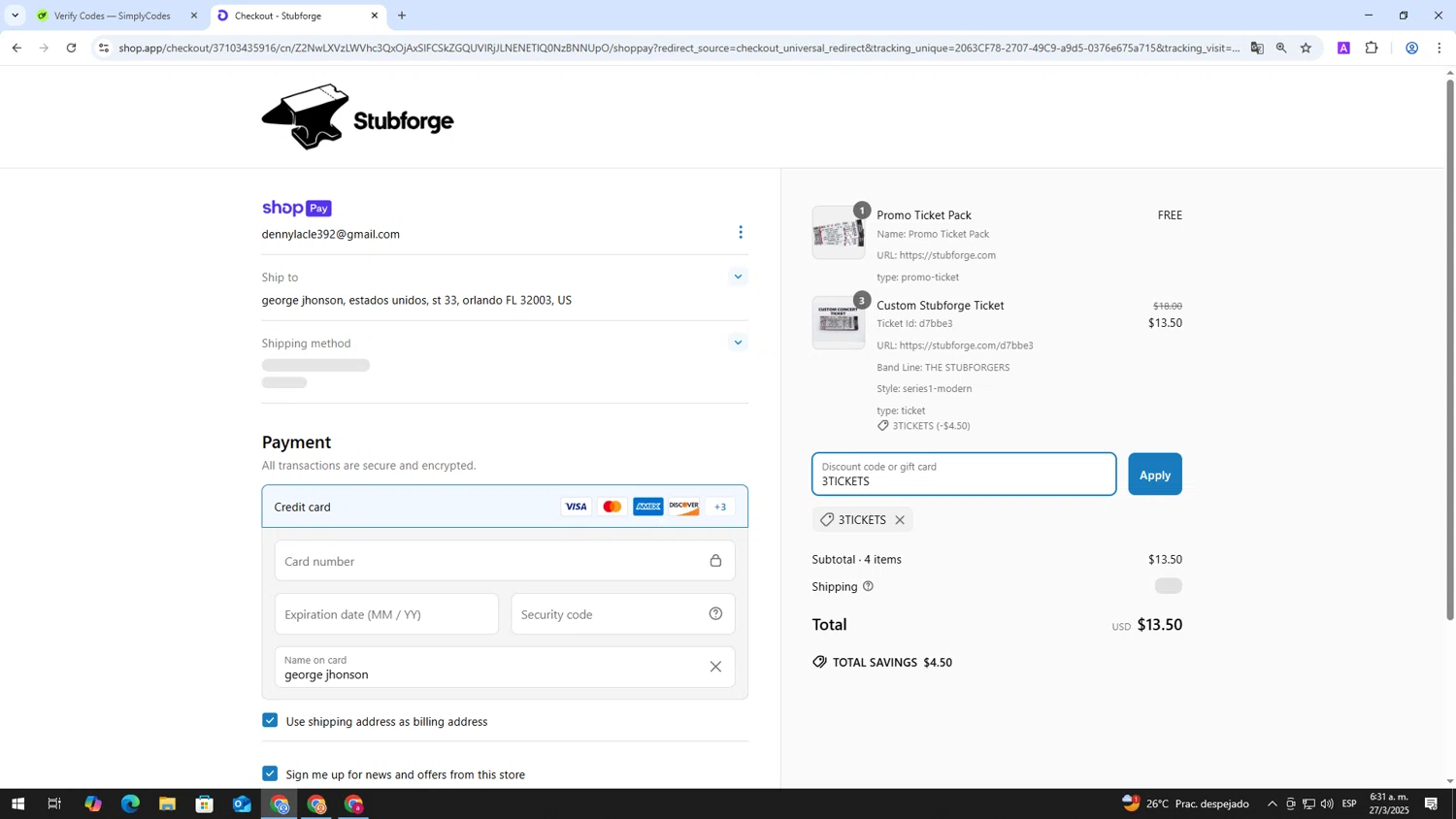This screenshot has width=1456, height=819.
Task: Focus the Expiration date field
Action: 386,614
